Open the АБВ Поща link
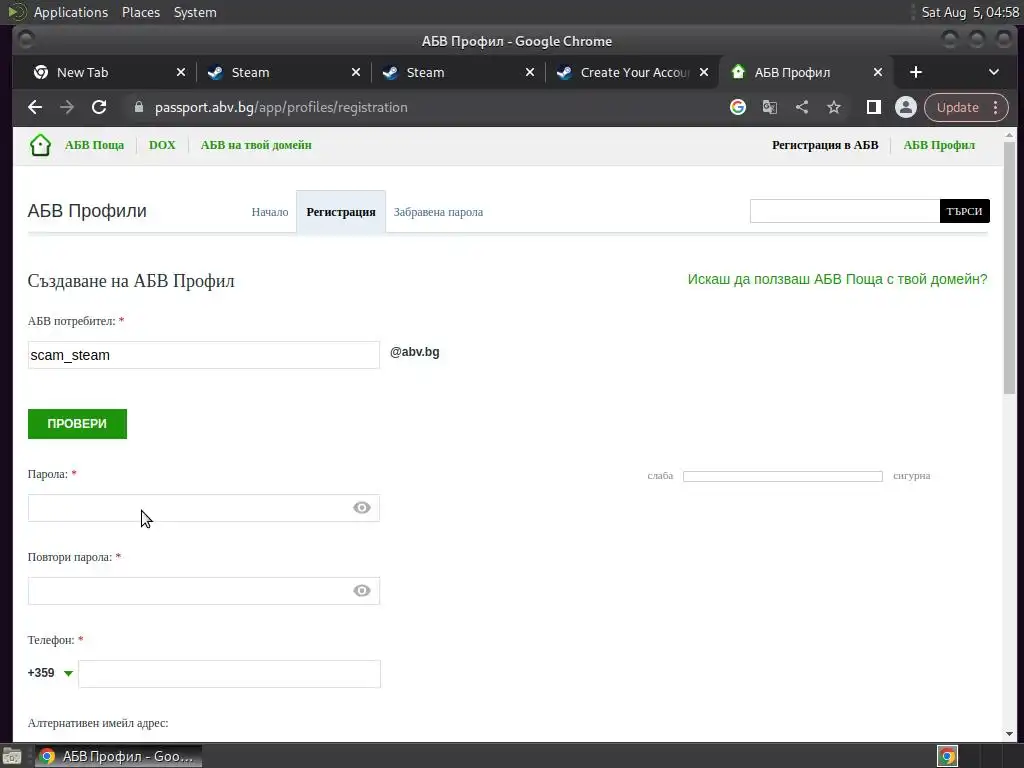The image size is (1024, 768). 94,145
